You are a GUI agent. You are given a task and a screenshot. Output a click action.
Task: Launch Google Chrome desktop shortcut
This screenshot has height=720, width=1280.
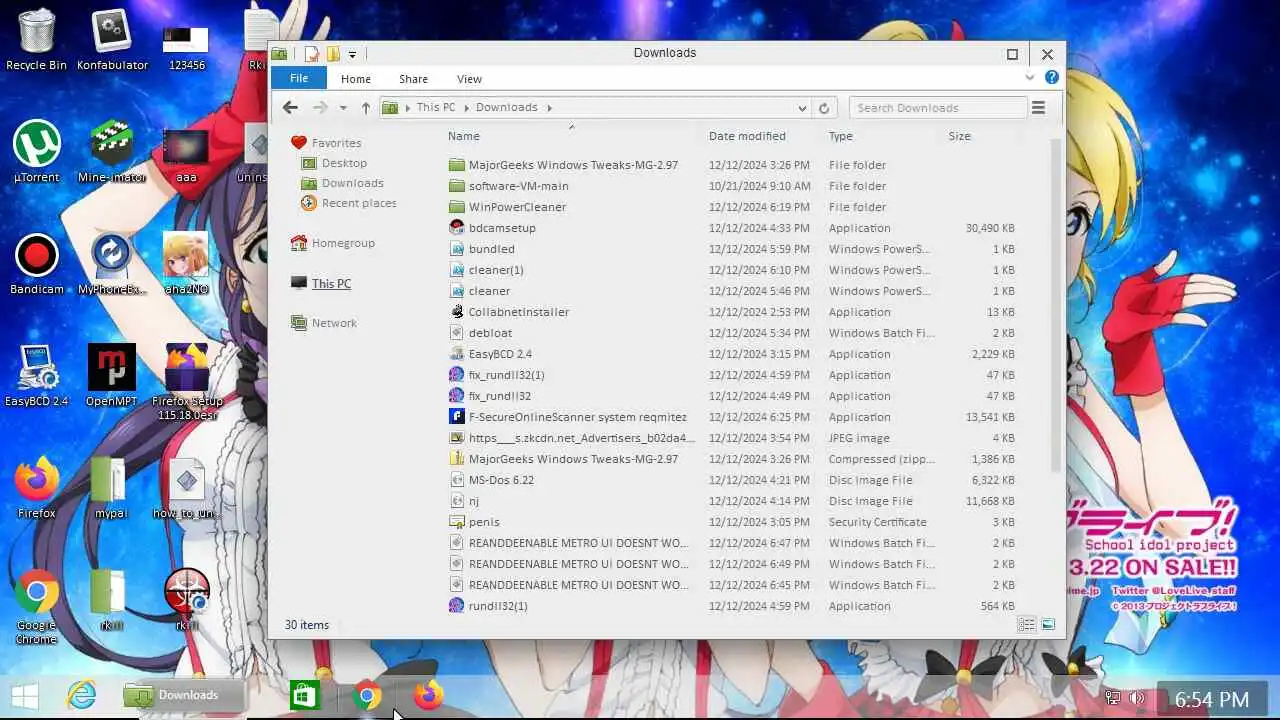pyautogui.click(x=36, y=606)
